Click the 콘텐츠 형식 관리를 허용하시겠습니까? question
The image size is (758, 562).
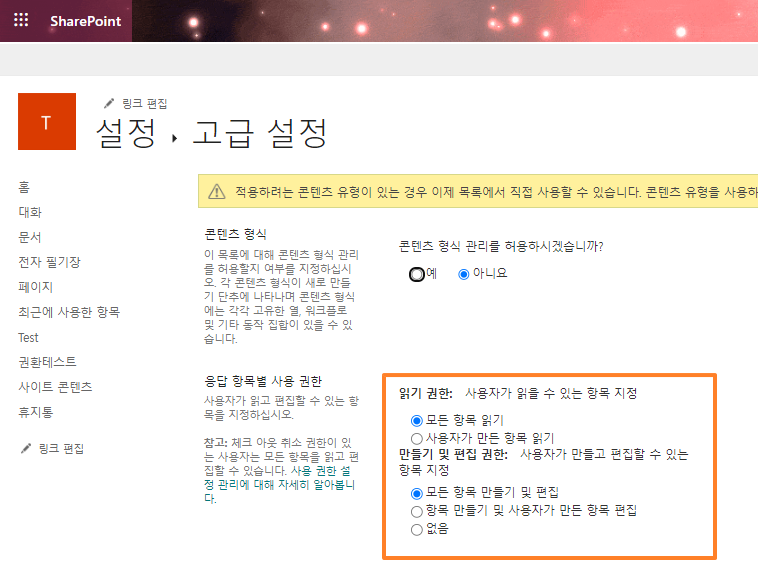(501, 246)
